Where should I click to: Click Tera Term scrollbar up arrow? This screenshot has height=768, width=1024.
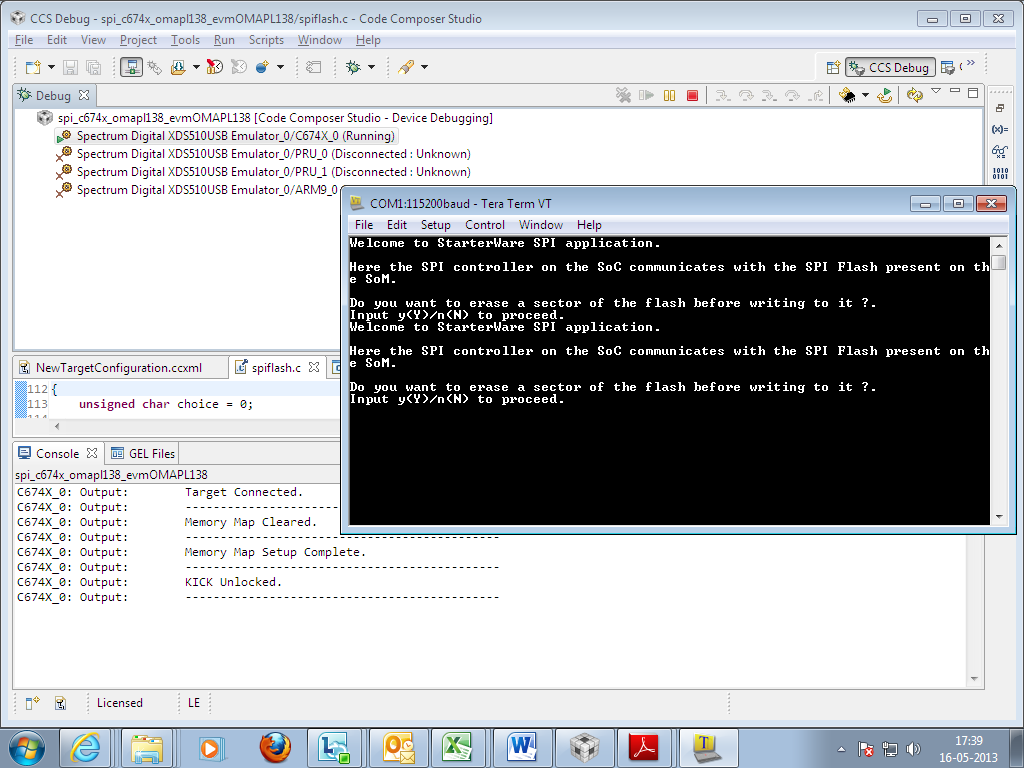click(999, 246)
